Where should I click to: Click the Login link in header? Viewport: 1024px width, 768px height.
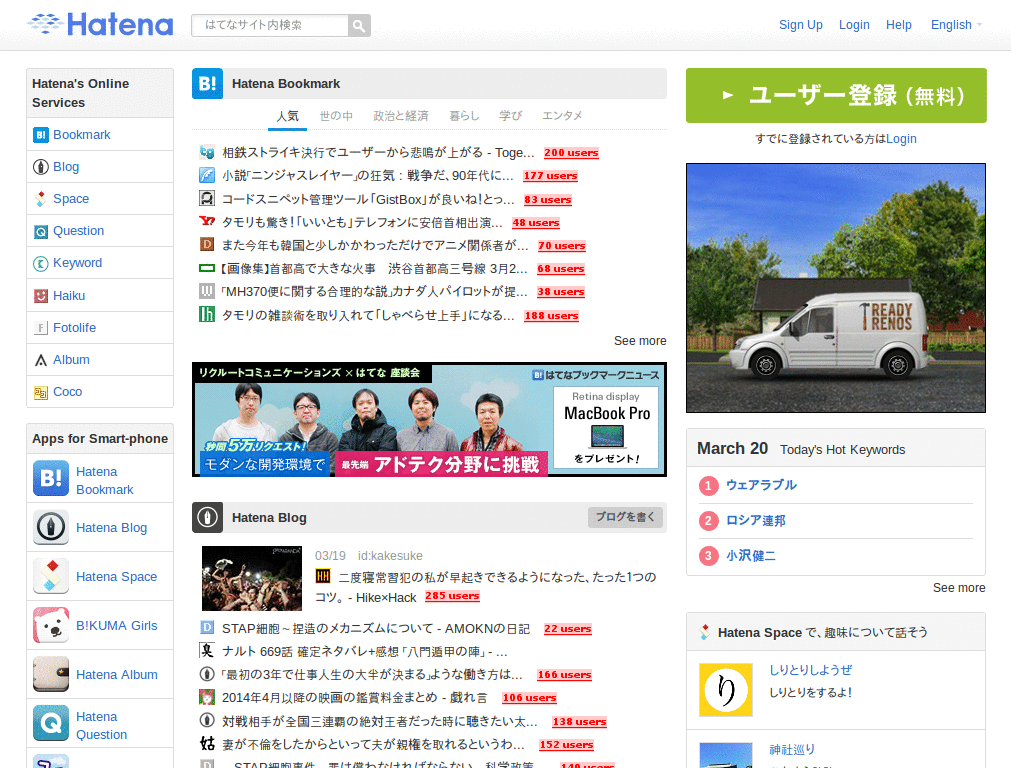[854, 25]
